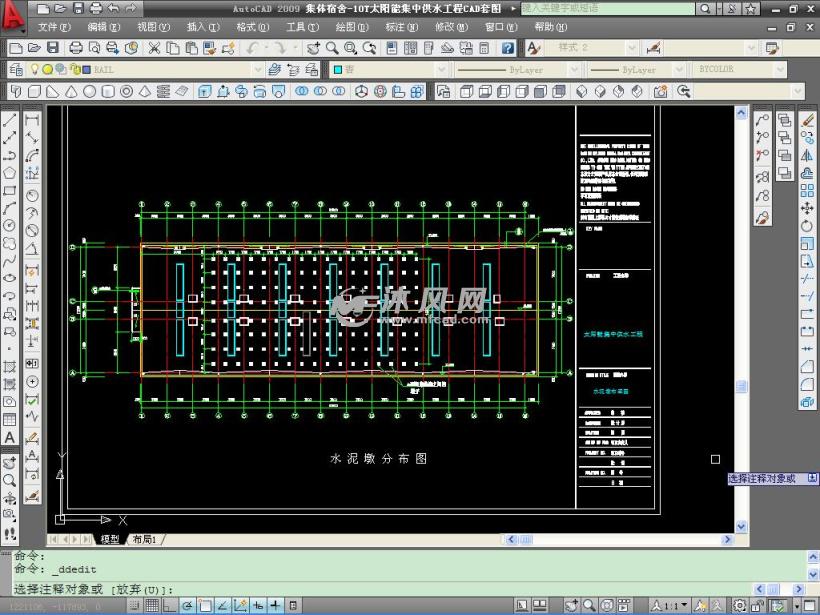
Task: Select the Cone solid tool
Action: (x=71, y=92)
